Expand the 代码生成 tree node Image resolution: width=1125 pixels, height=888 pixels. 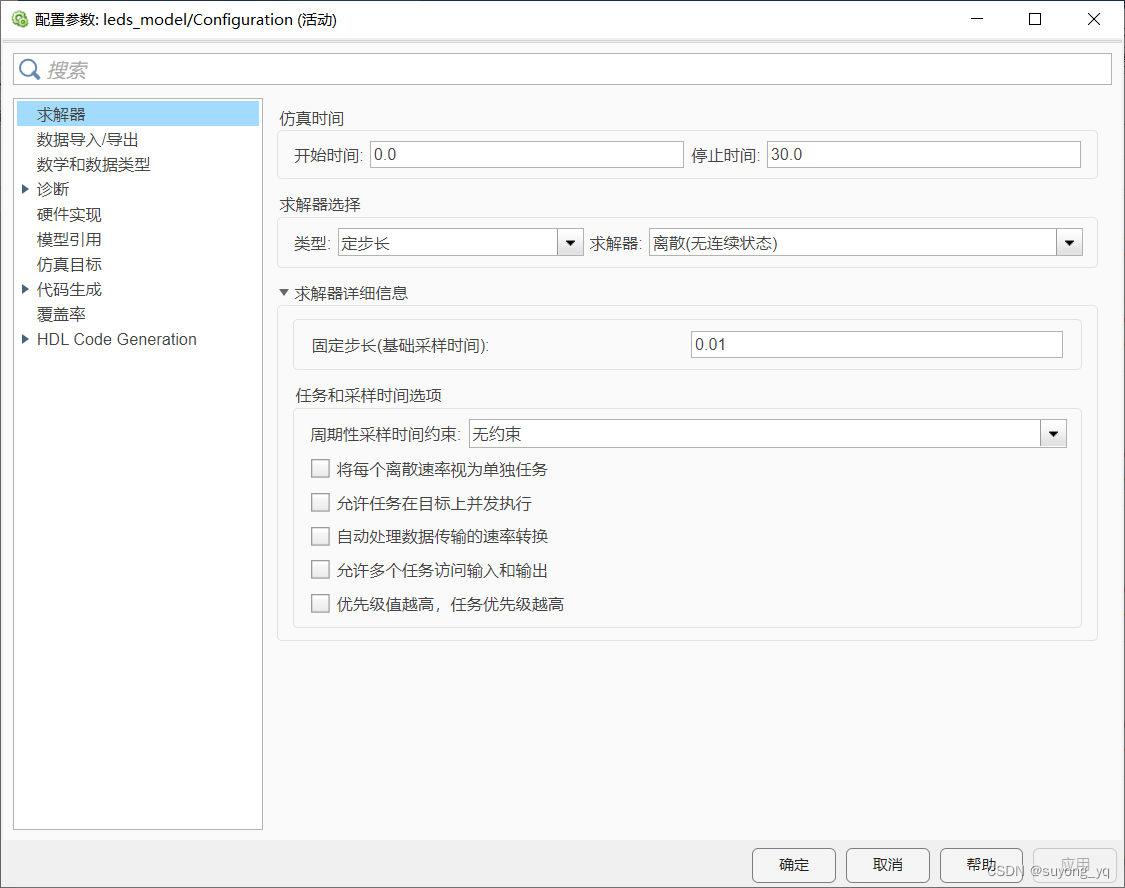click(x=25, y=289)
